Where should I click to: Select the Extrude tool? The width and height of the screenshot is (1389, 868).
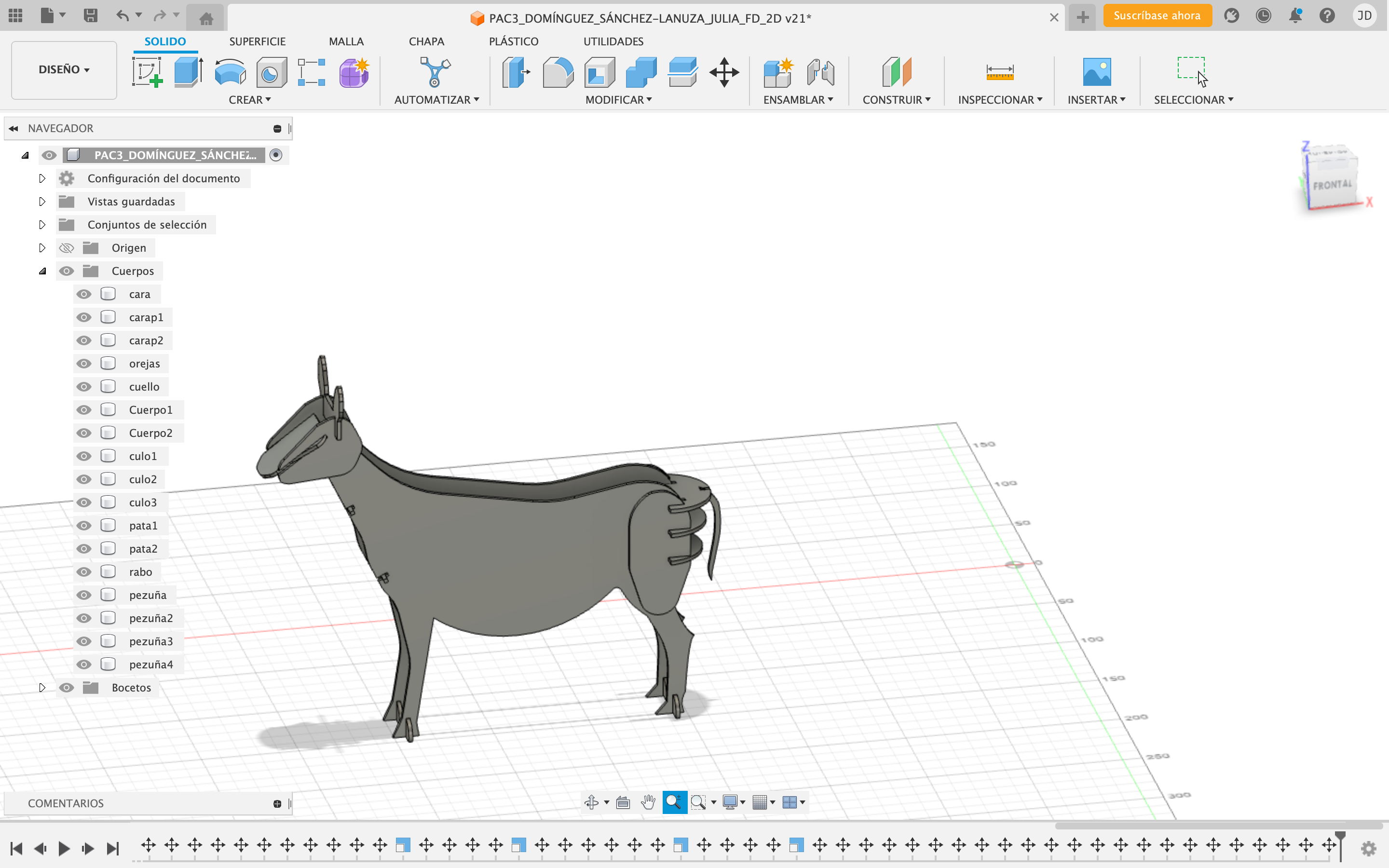(x=189, y=72)
